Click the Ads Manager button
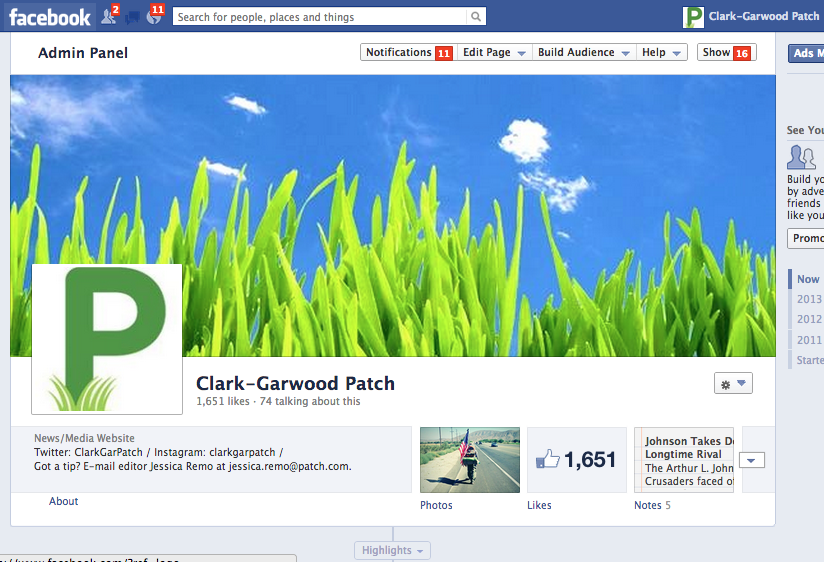 (806, 53)
